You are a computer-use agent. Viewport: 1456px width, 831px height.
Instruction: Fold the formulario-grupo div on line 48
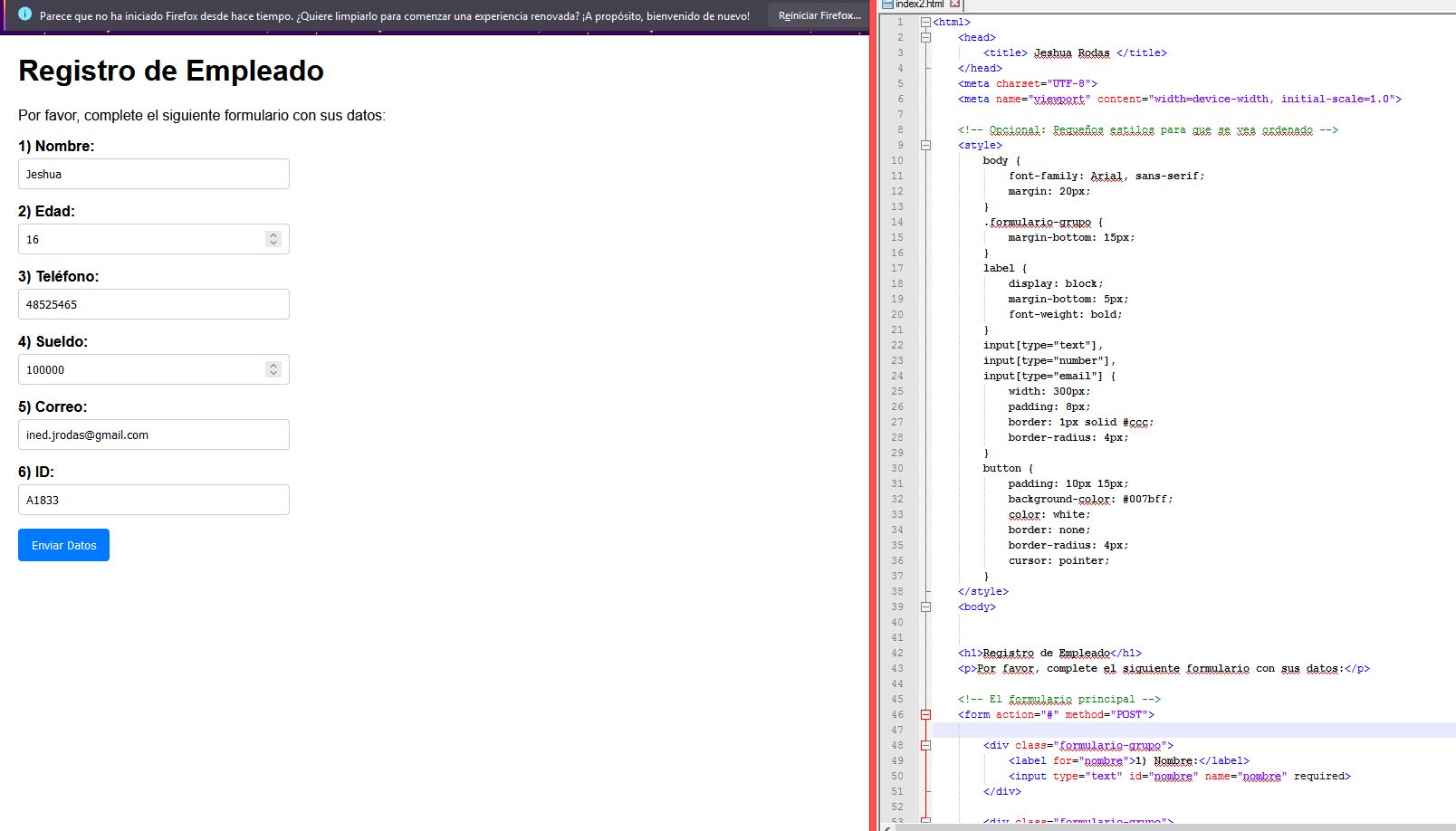[925, 745]
